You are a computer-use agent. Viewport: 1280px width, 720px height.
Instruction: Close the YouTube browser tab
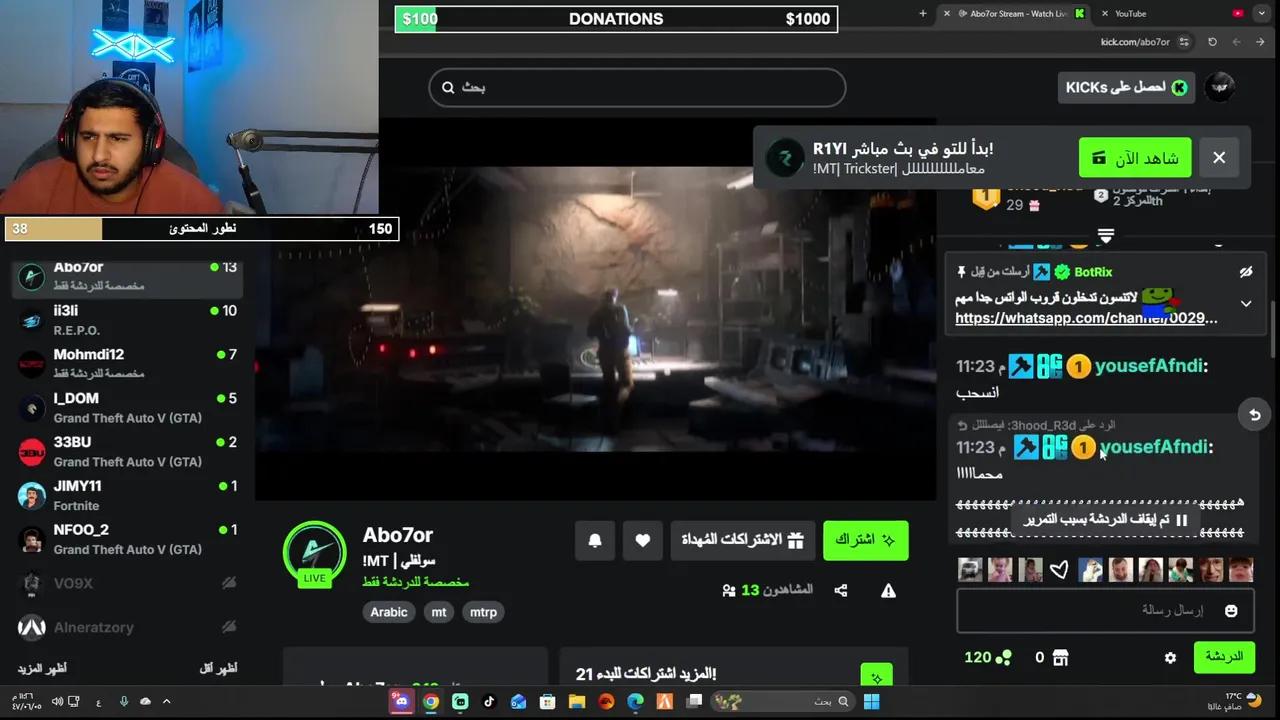click(1105, 13)
